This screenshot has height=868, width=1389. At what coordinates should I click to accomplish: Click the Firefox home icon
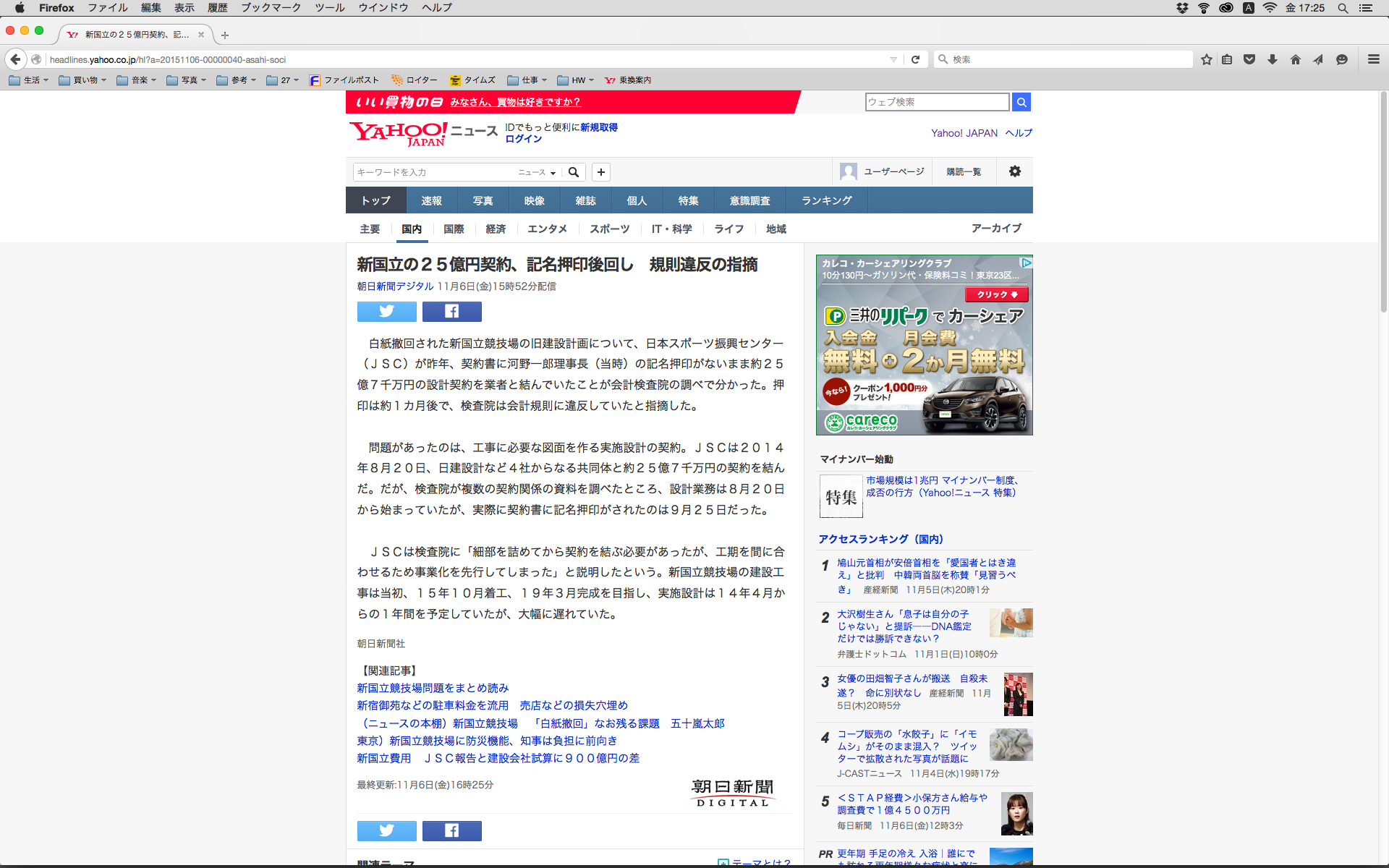point(1295,59)
